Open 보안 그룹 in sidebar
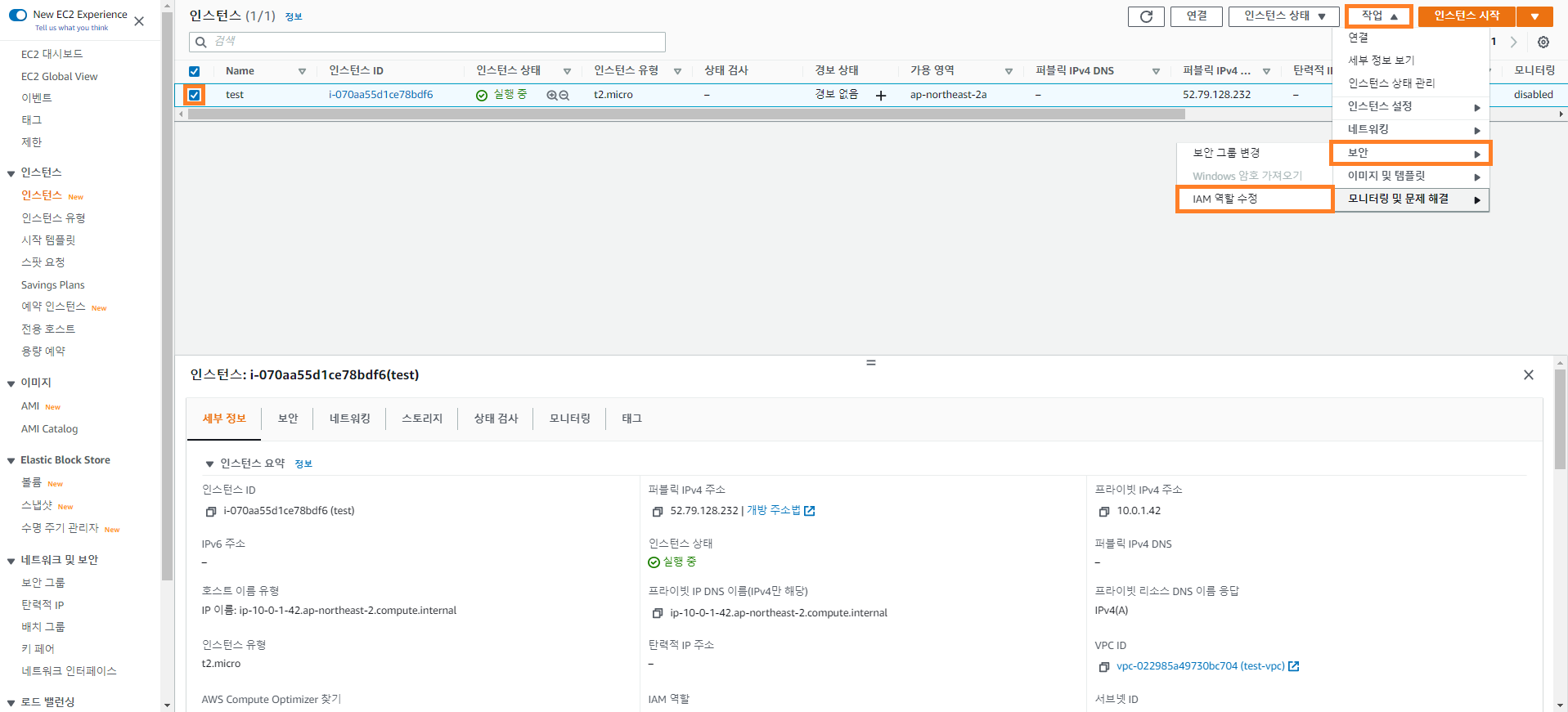 (x=43, y=583)
